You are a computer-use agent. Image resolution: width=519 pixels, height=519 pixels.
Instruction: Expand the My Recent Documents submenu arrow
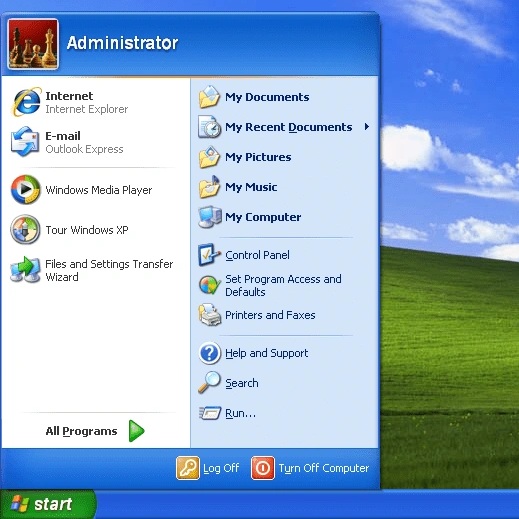(x=367, y=127)
